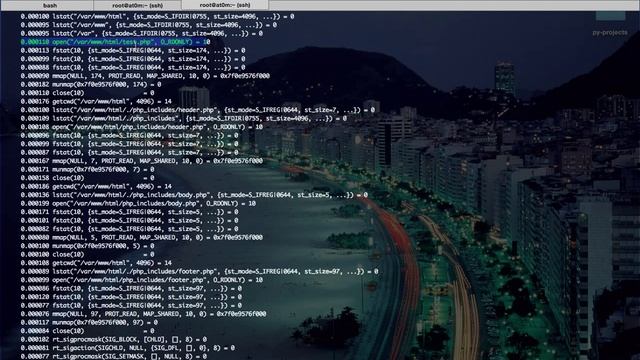Click the 0.000077 fstat st_size=97 line
This screenshot has height=360, width=640.
click(131, 306)
